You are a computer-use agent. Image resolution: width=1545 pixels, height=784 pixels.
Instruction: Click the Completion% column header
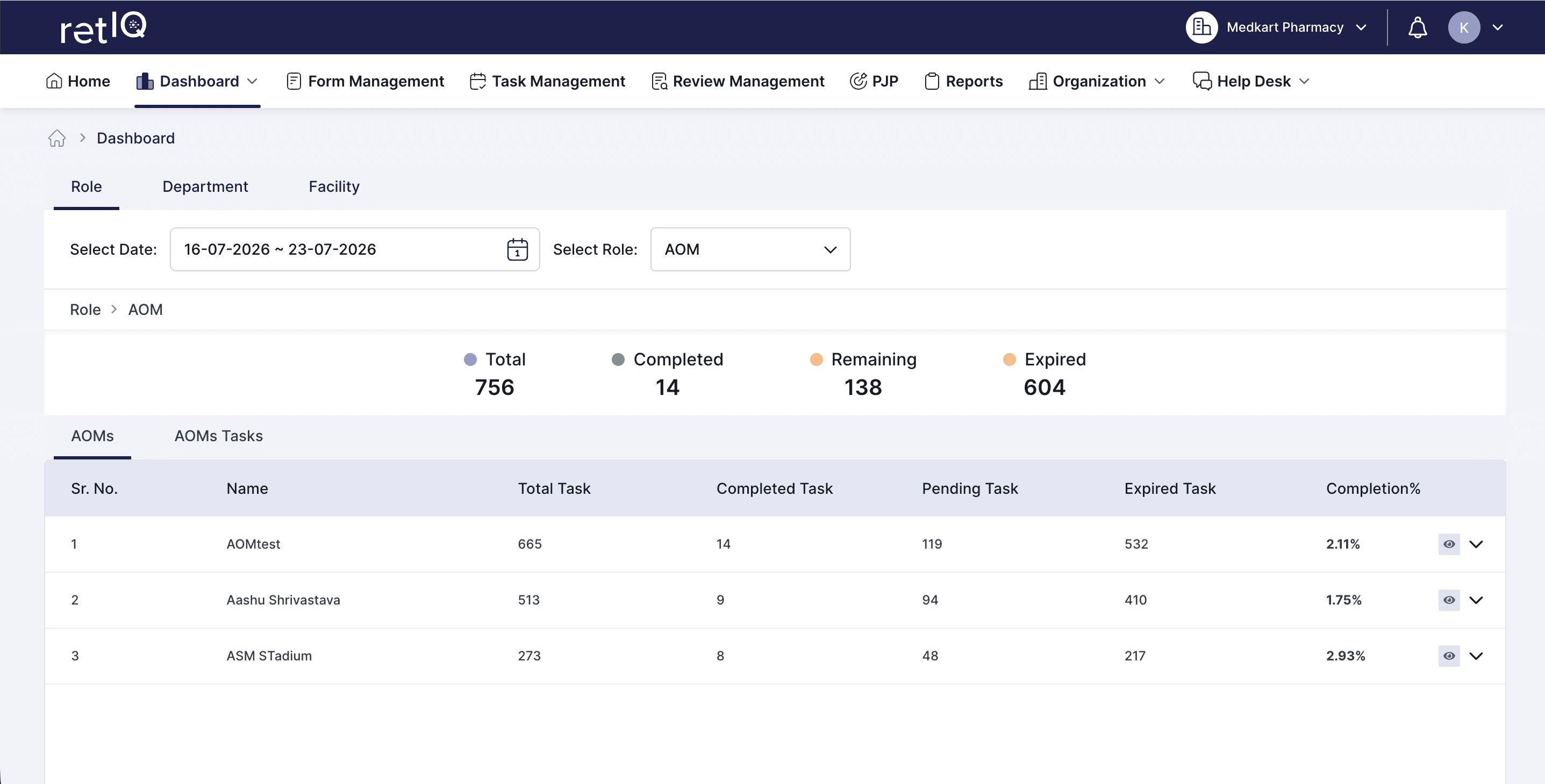click(x=1373, y=488)
